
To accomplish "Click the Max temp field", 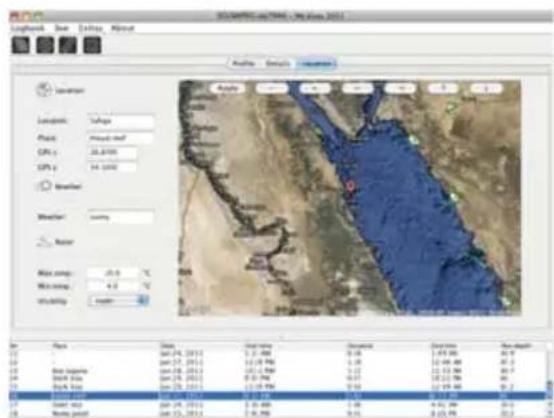I will tap(114, 273).
